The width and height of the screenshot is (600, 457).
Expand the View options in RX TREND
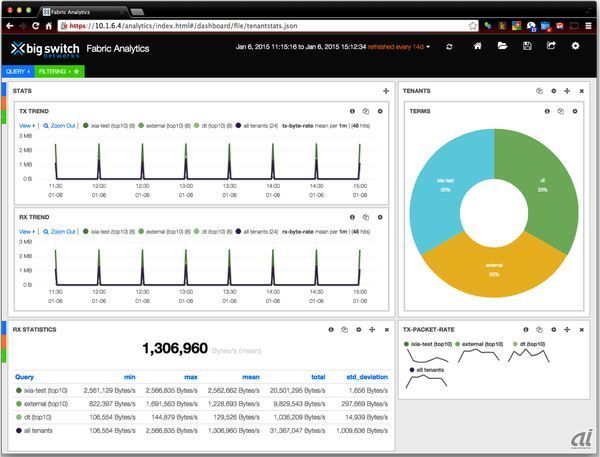tap(27, 231)
